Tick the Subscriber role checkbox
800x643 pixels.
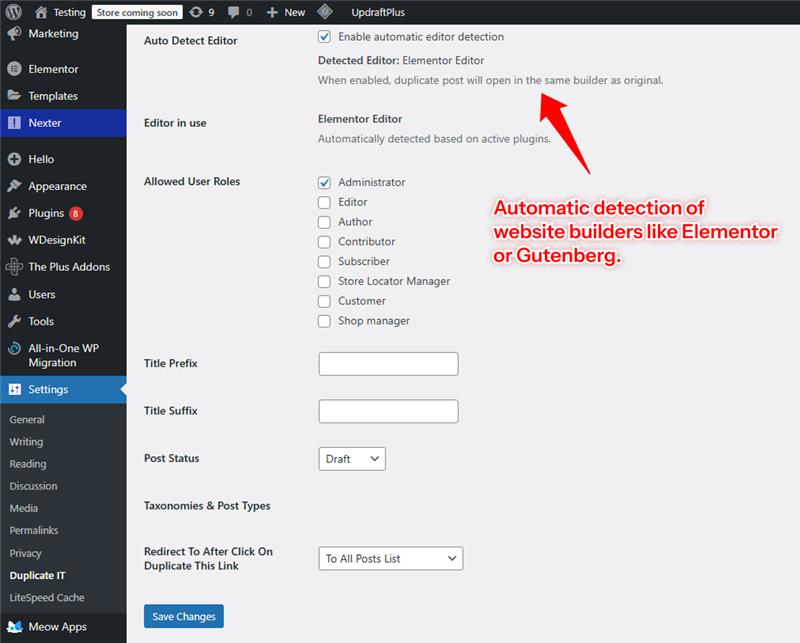324,261
